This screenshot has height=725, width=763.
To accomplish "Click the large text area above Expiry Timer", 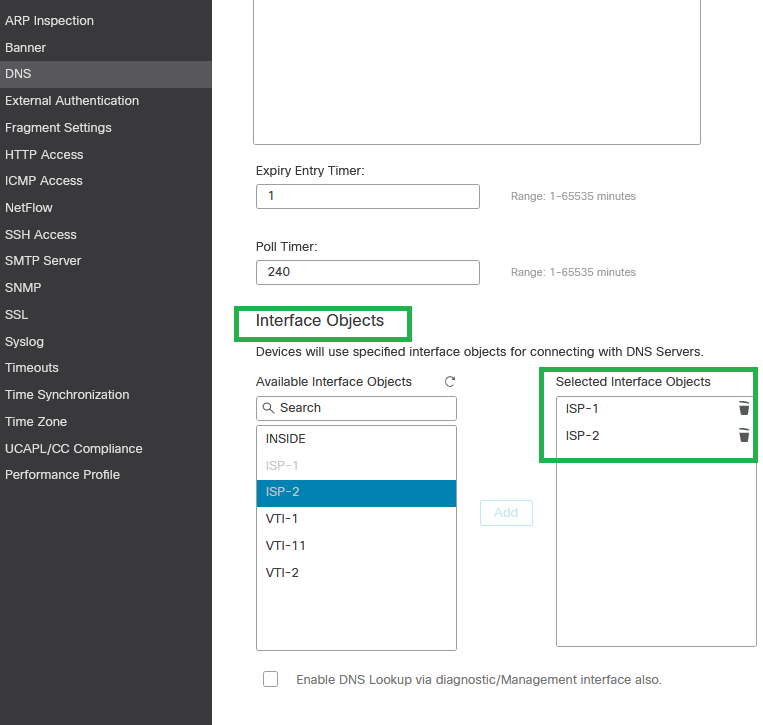I will 477,72.
